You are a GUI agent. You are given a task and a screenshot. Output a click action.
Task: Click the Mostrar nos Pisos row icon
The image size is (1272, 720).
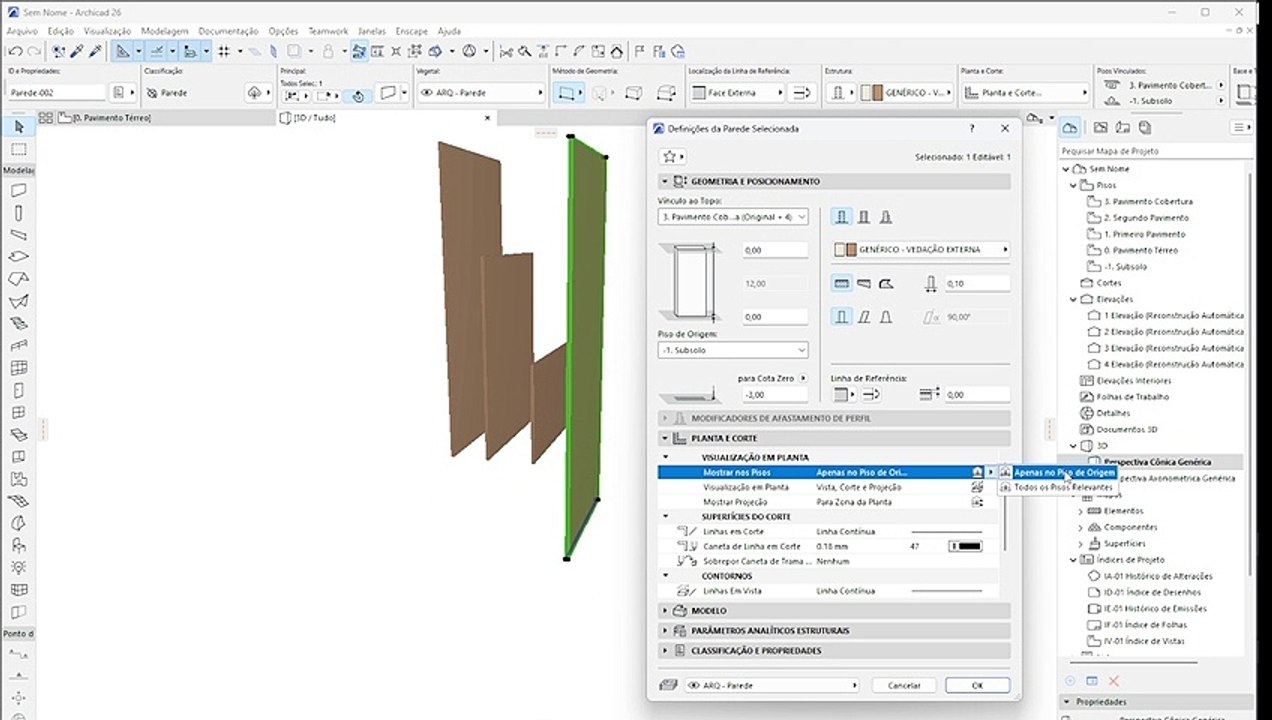[x=977, y=472]
